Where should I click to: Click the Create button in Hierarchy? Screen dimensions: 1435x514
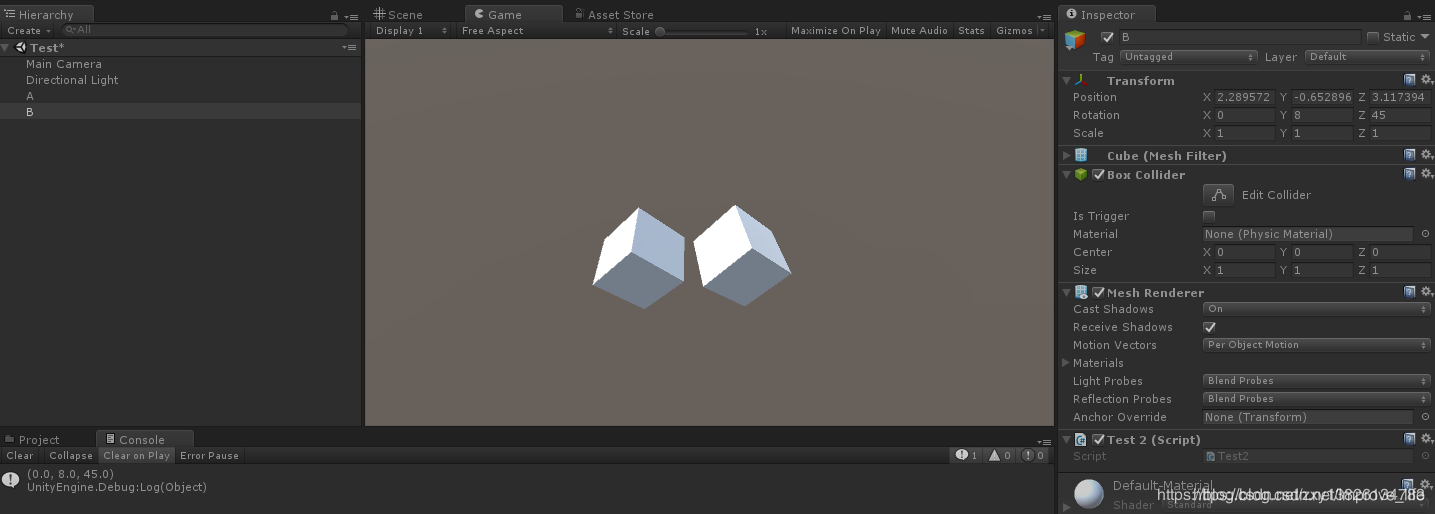pyautogui.click(x=27, y=31)
